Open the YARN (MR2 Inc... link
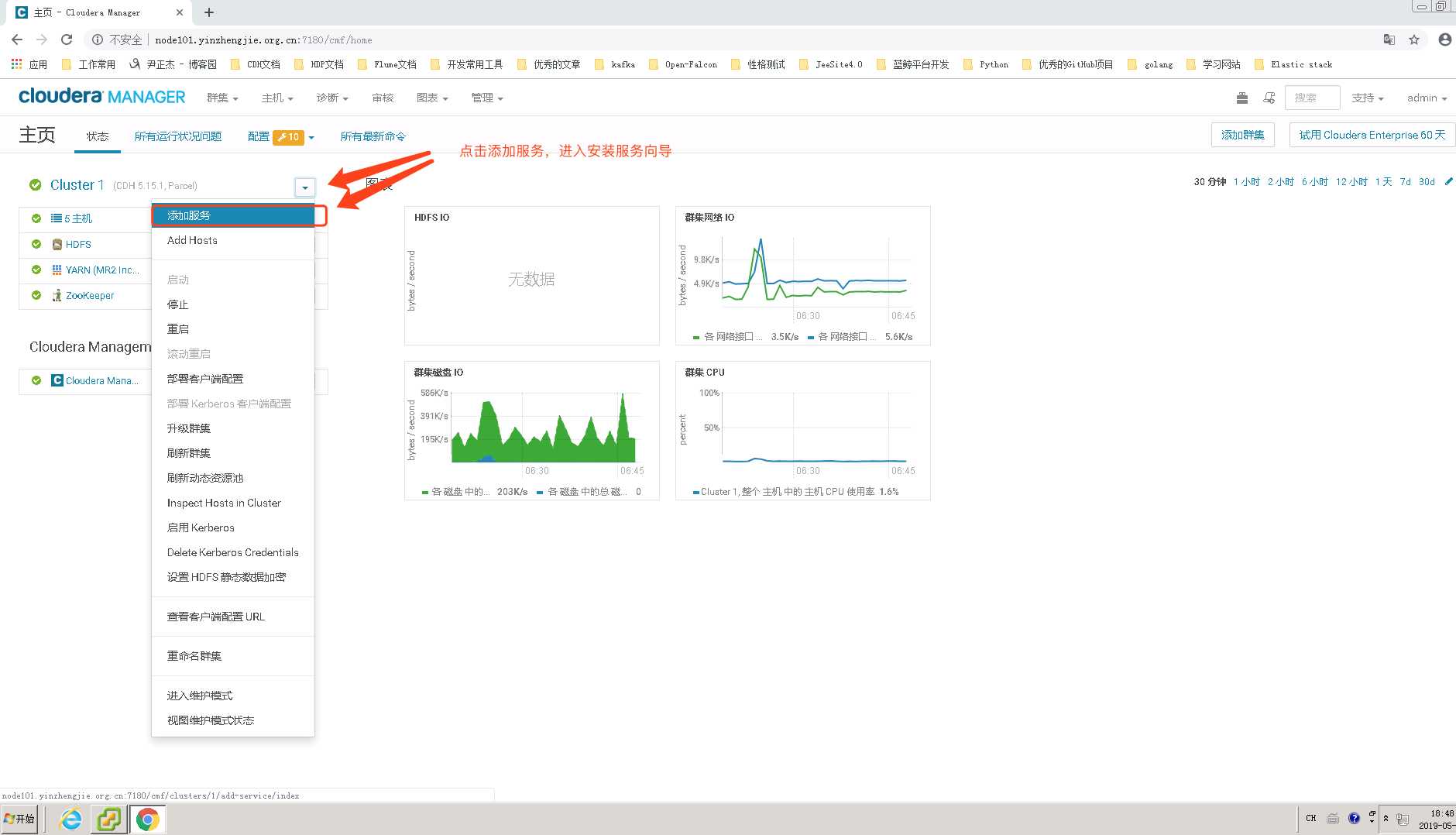 [102, 270]
